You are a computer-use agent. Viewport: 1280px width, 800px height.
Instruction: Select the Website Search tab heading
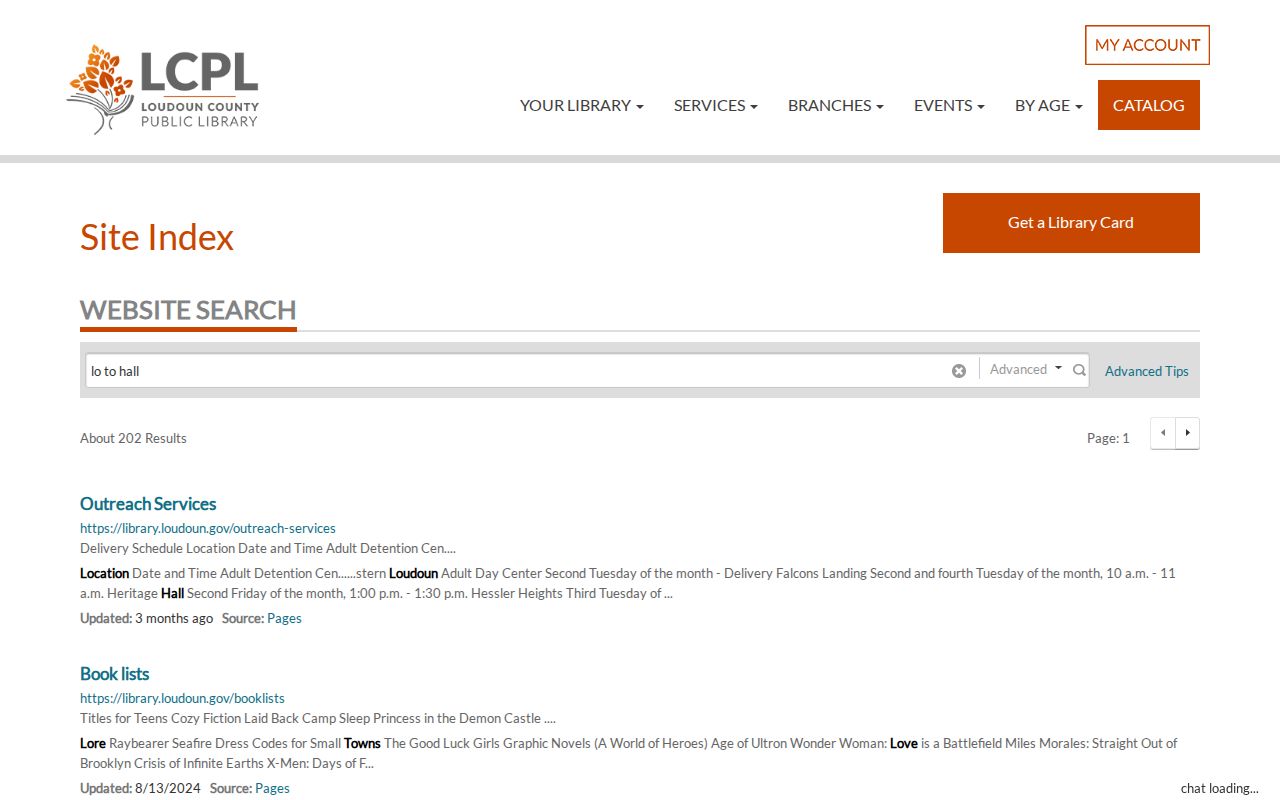click(x=188, y=310)
